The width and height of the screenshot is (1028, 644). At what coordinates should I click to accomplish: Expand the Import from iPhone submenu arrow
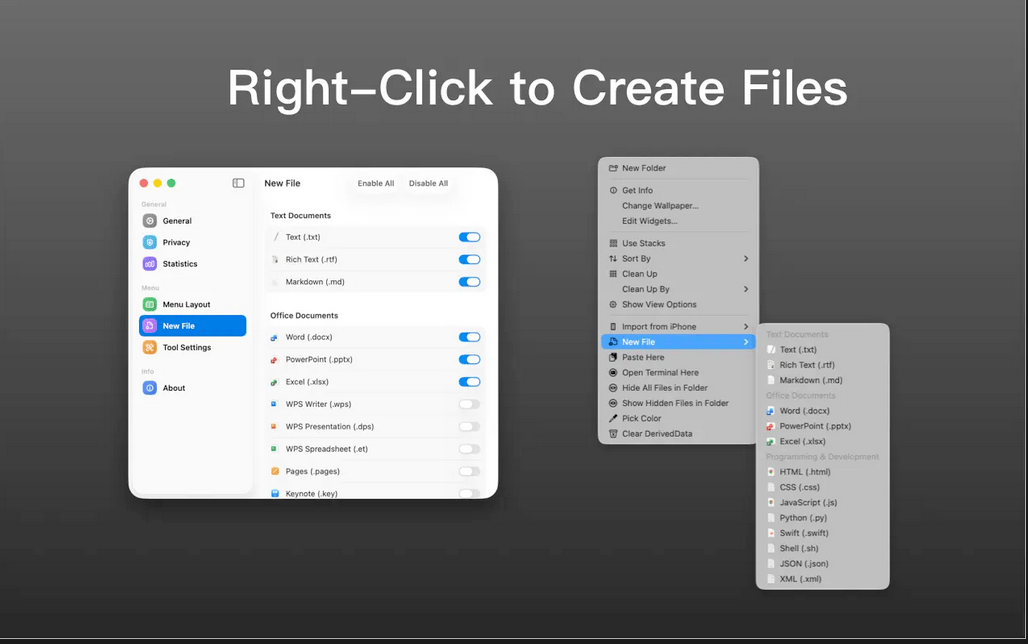tap(746, 327)
